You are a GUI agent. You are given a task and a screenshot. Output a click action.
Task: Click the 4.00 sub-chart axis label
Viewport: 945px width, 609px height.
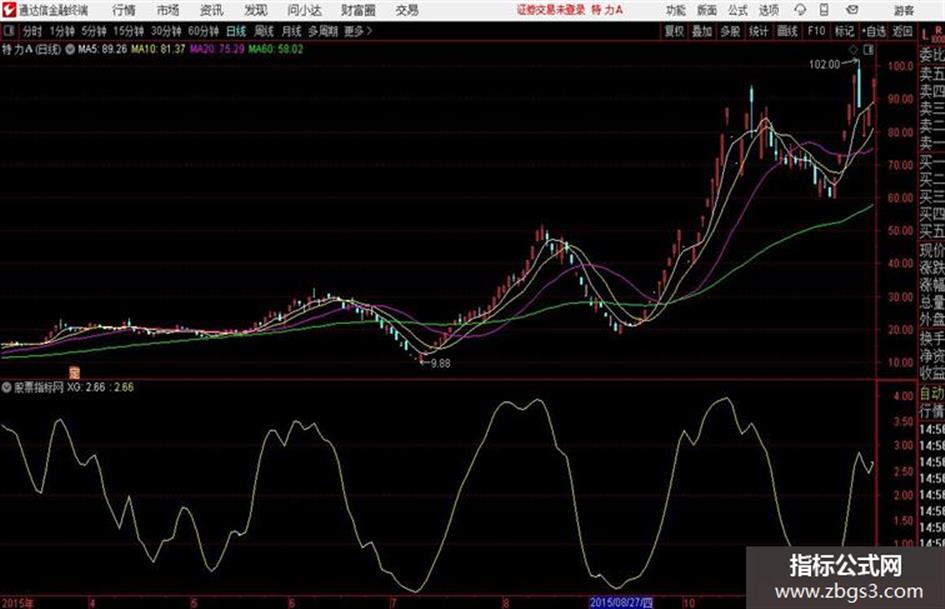903,396
